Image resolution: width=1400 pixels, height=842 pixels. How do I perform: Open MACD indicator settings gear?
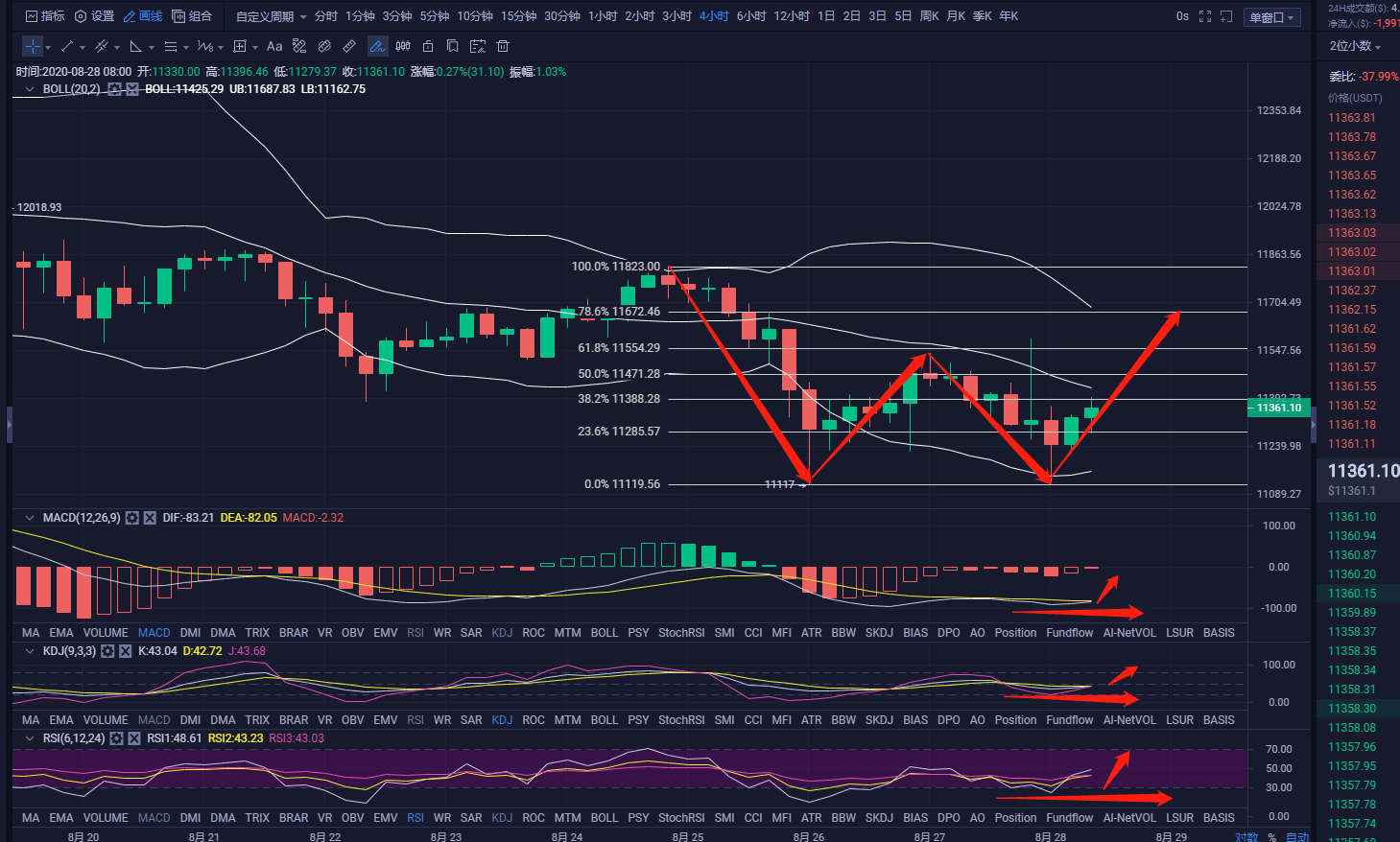point(132,518)
